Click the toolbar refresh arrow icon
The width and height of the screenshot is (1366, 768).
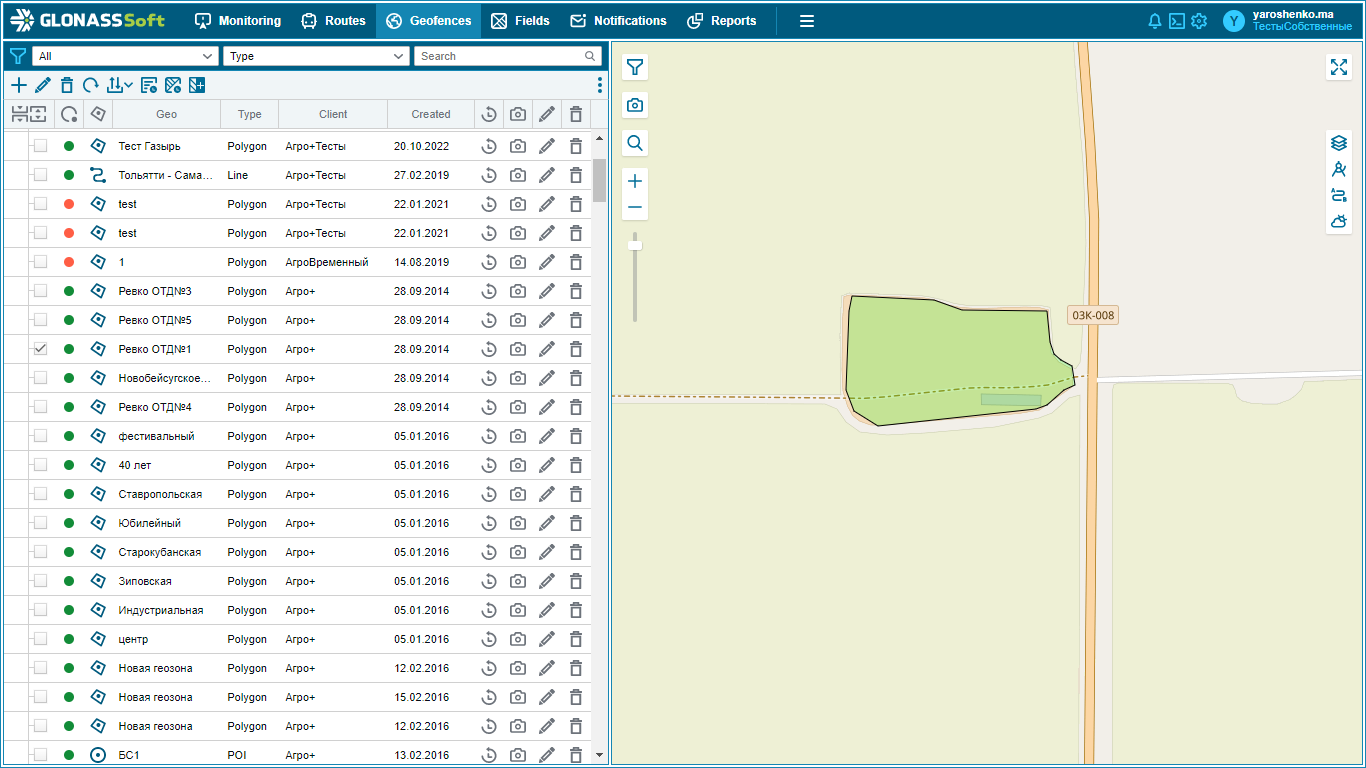pos(91,86)
